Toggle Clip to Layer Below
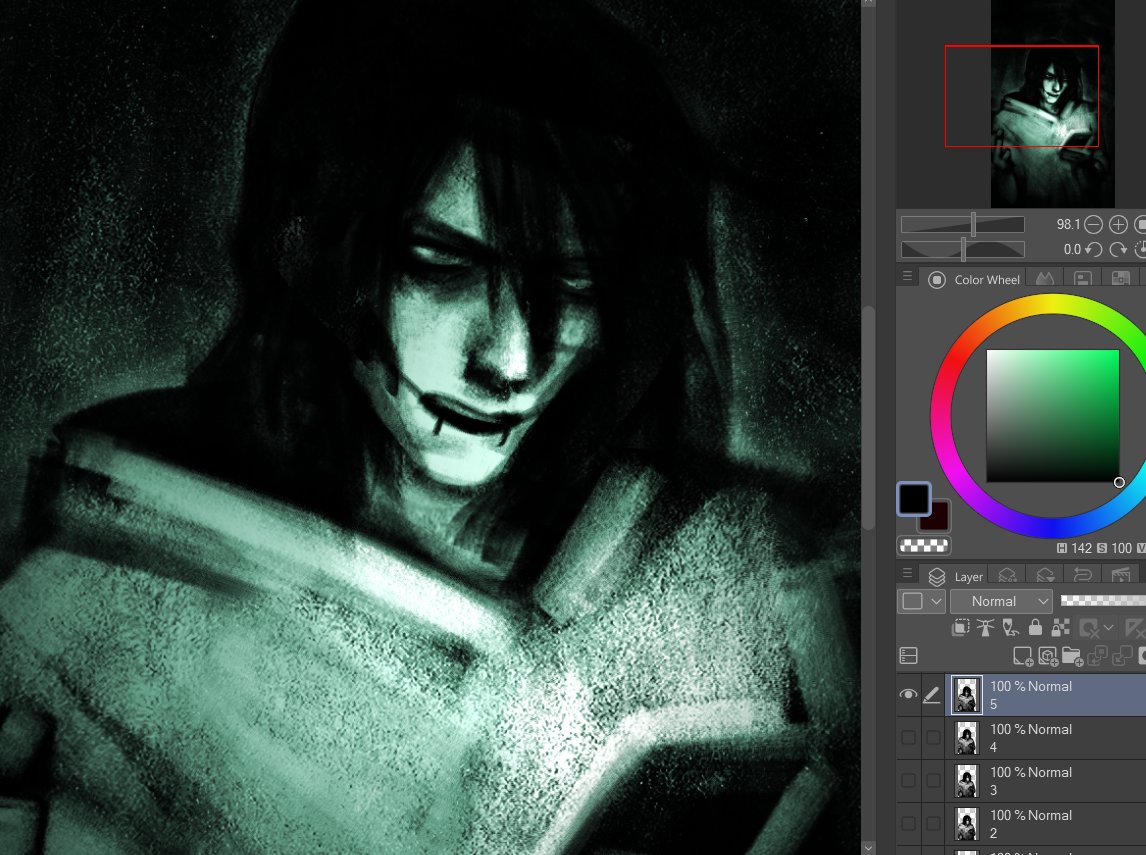The width and height of the screenshot is (1146, 855). pyautogui.click(x=961, y=627)
